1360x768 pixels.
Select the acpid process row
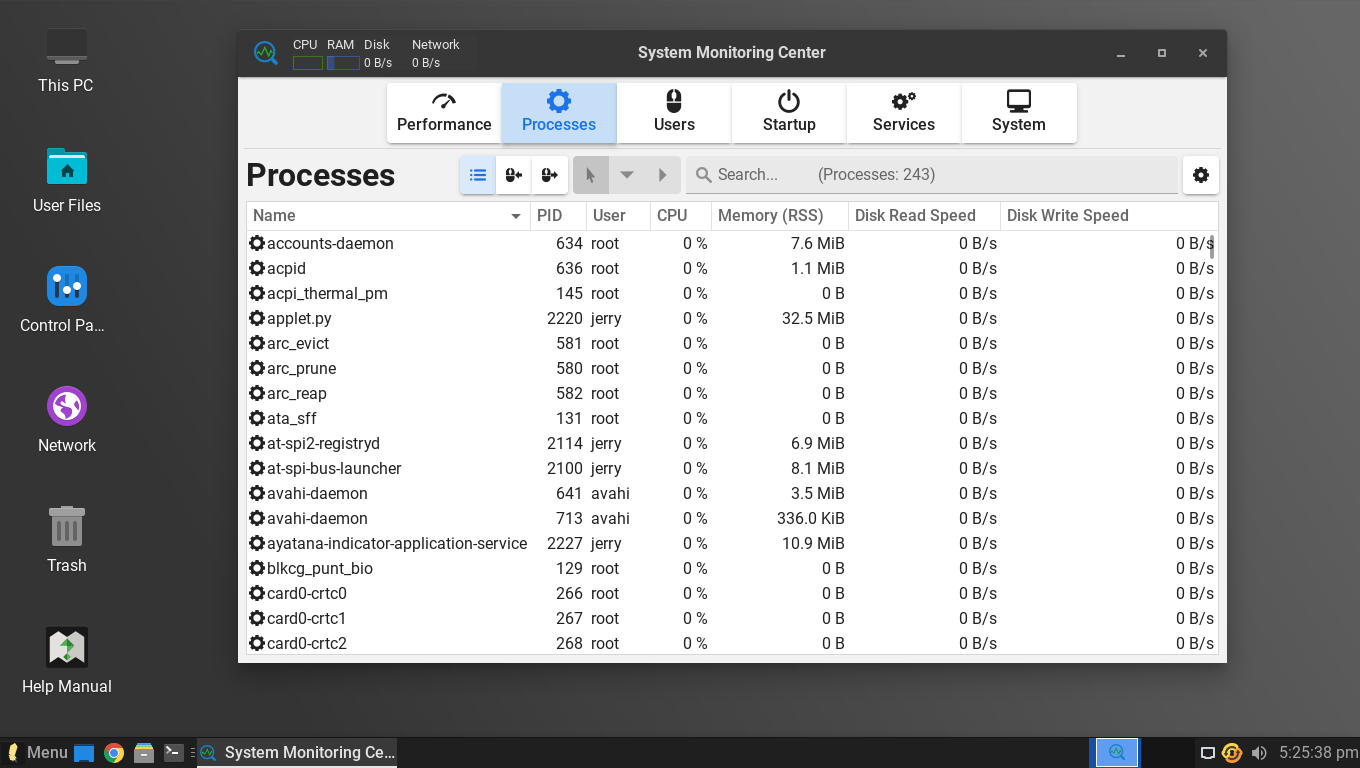732,268
